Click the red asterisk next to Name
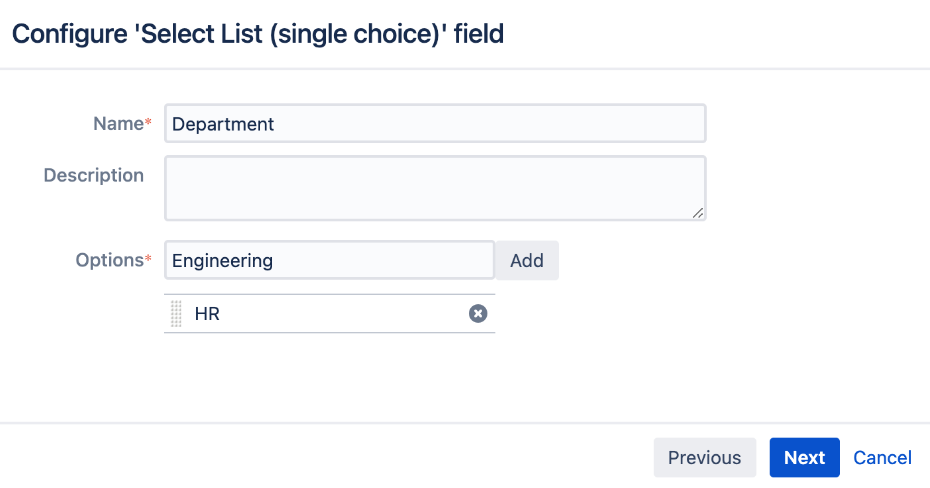930x488 pixels. [x=148, y=122]
